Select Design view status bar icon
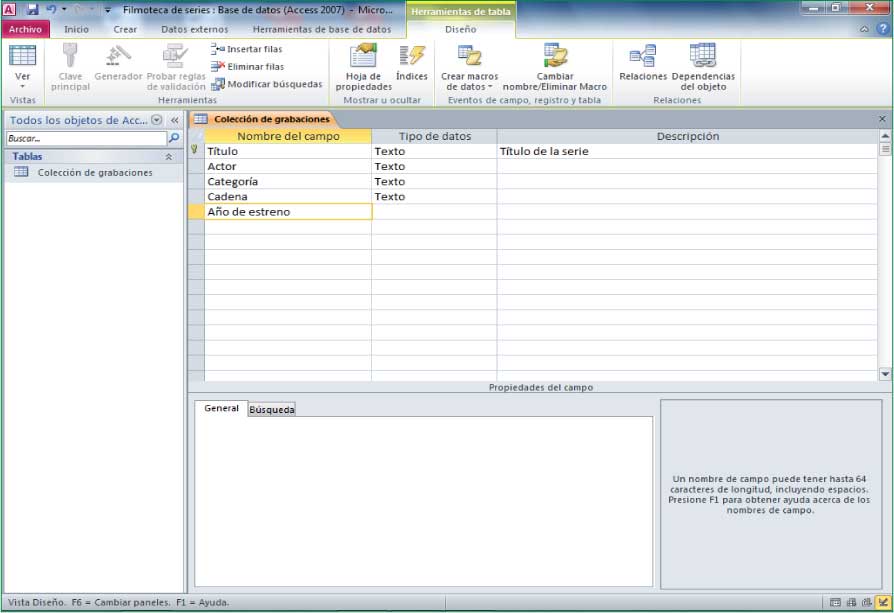Viewport: 894px width, 613px height. click(x=883, y=602)
